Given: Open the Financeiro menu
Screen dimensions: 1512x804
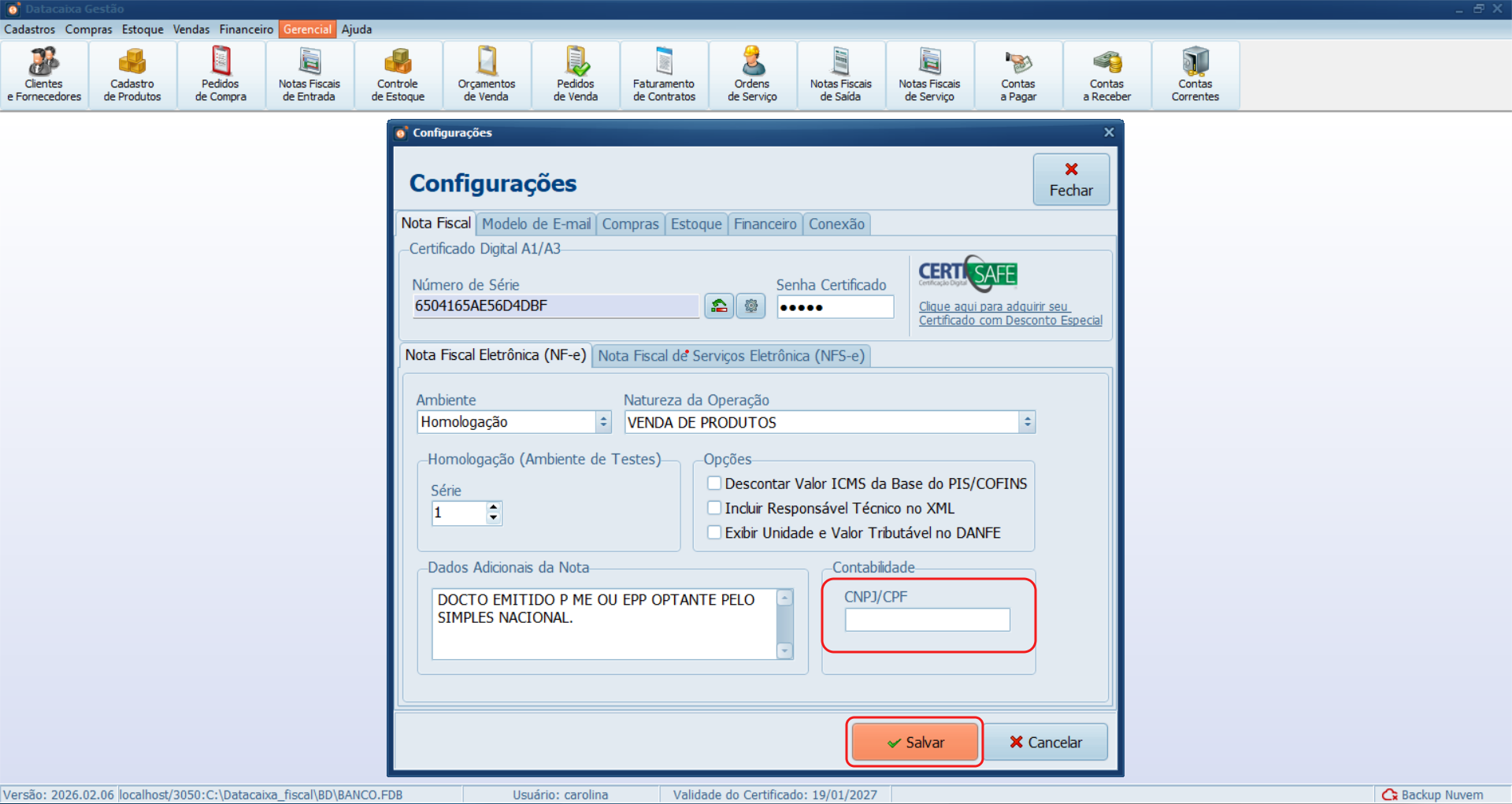Looking at the screenshot, I should [x=246, y=29].
